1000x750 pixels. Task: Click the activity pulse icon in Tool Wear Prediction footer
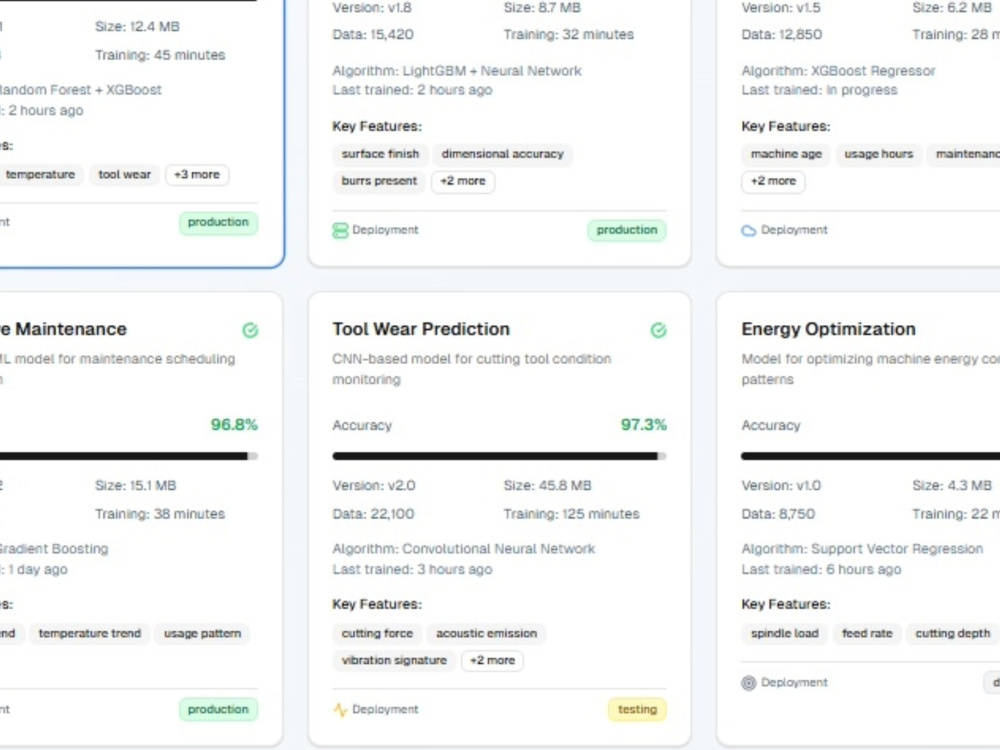340,710
